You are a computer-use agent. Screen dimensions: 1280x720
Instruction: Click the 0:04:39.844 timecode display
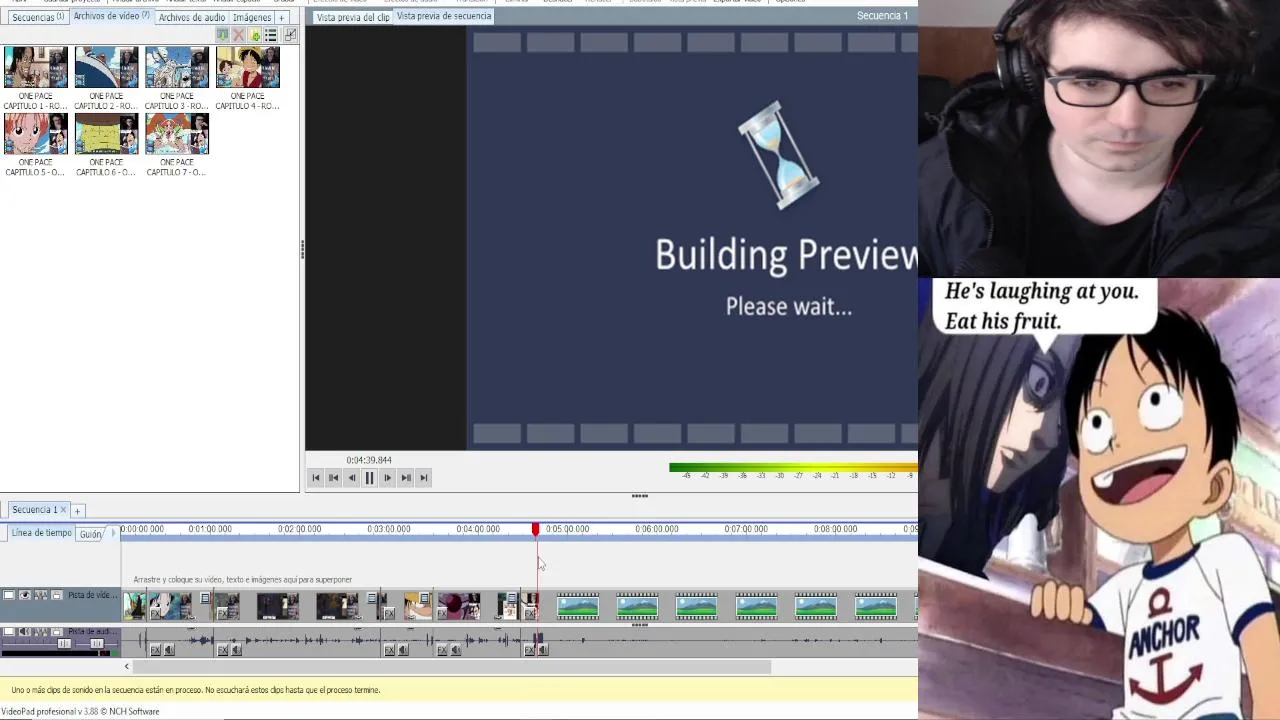[369, 460]
